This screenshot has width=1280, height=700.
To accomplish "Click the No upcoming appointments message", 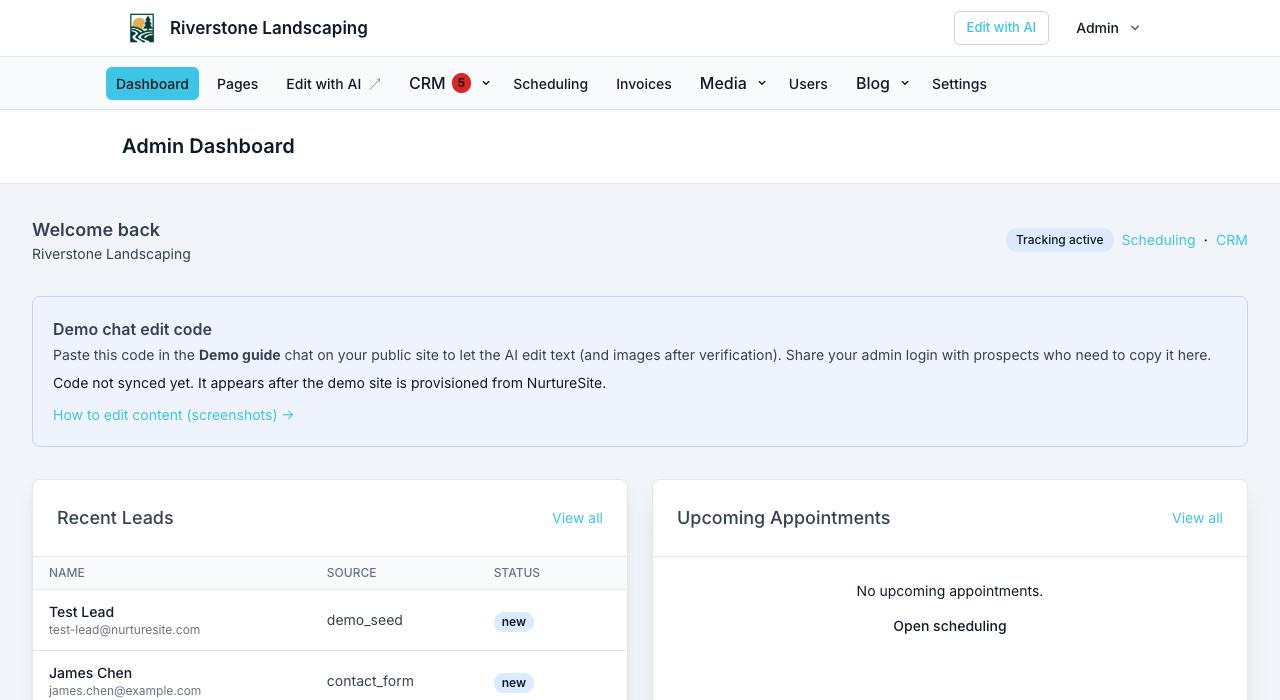I will pos(950,591).
